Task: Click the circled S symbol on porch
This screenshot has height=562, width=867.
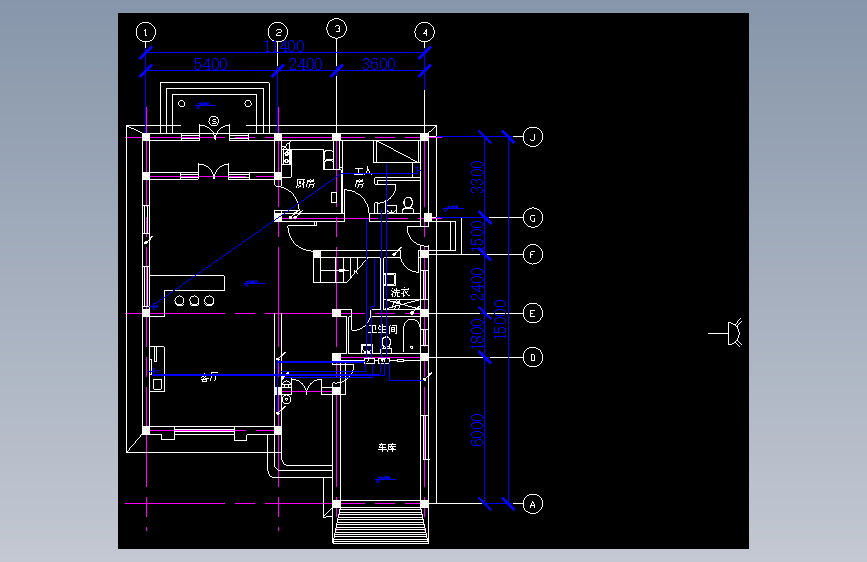Action: click(214, 121)
